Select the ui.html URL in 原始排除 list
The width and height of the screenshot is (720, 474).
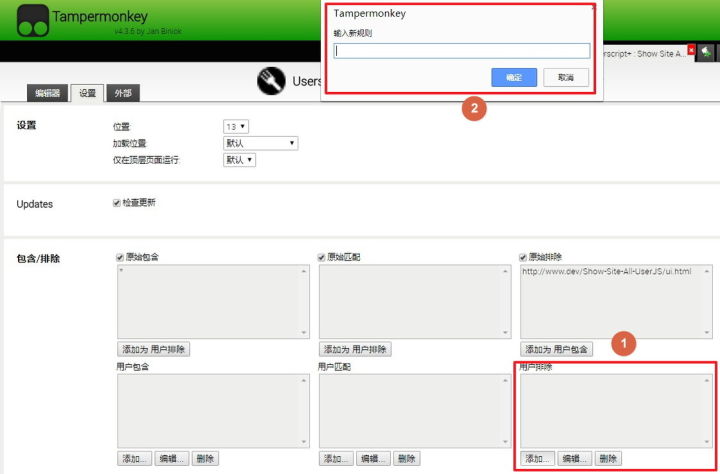(x=607, y=271)
